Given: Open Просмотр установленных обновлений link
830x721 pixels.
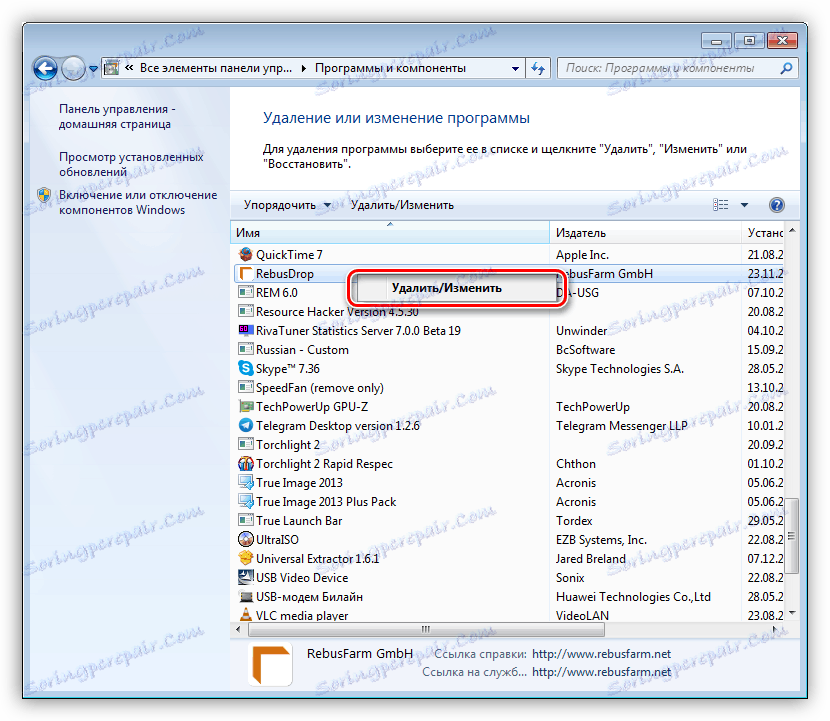Looking at the screenshot, I should pyautogui.click(x=131, y=165).
